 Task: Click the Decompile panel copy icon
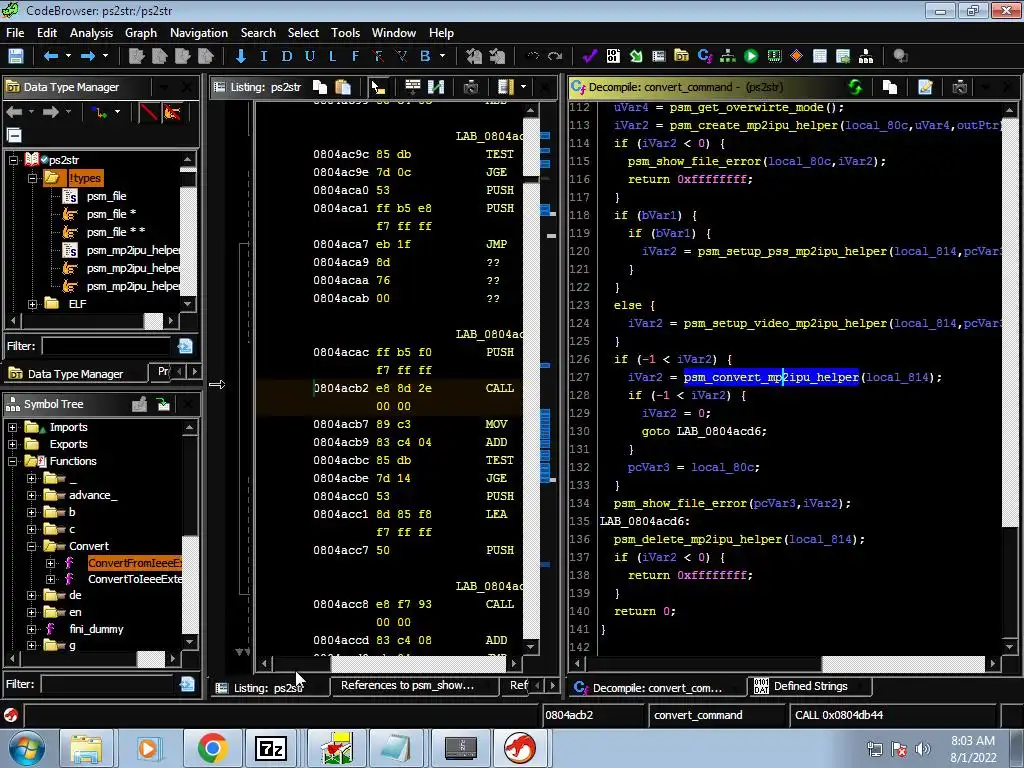[x=889, y=87]
